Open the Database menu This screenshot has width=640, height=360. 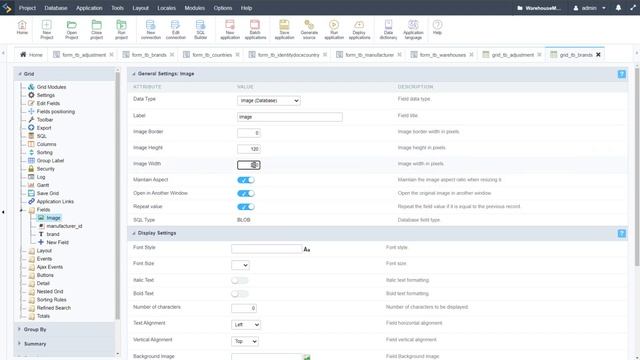click(x=56, y=8)
